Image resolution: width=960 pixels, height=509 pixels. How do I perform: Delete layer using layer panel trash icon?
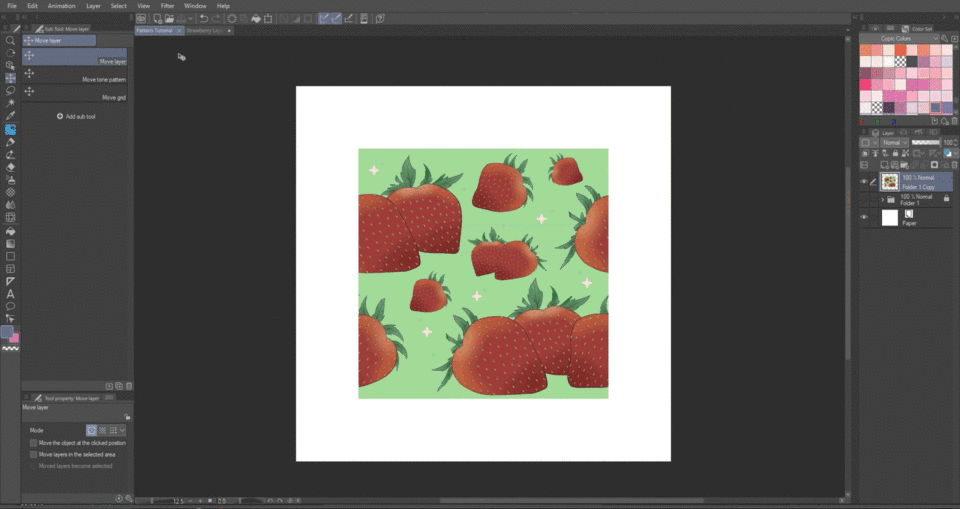tap(954, 165)
